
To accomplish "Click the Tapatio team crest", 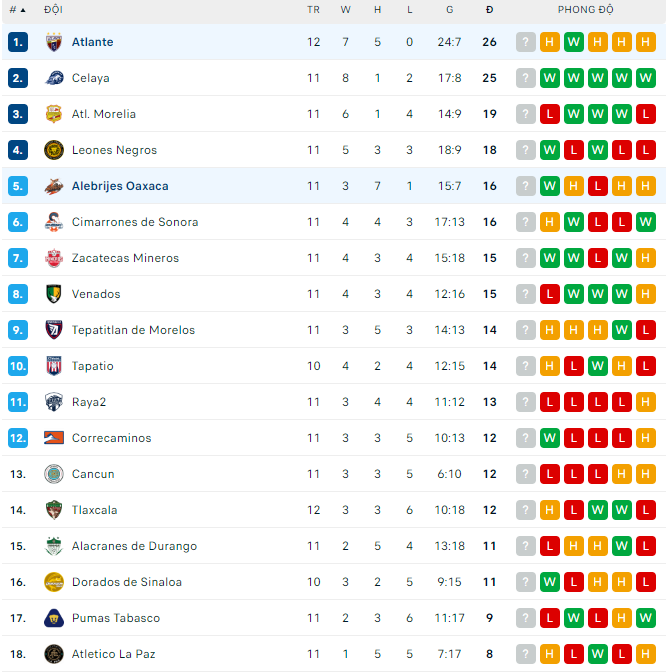I will tap(54, 366).
